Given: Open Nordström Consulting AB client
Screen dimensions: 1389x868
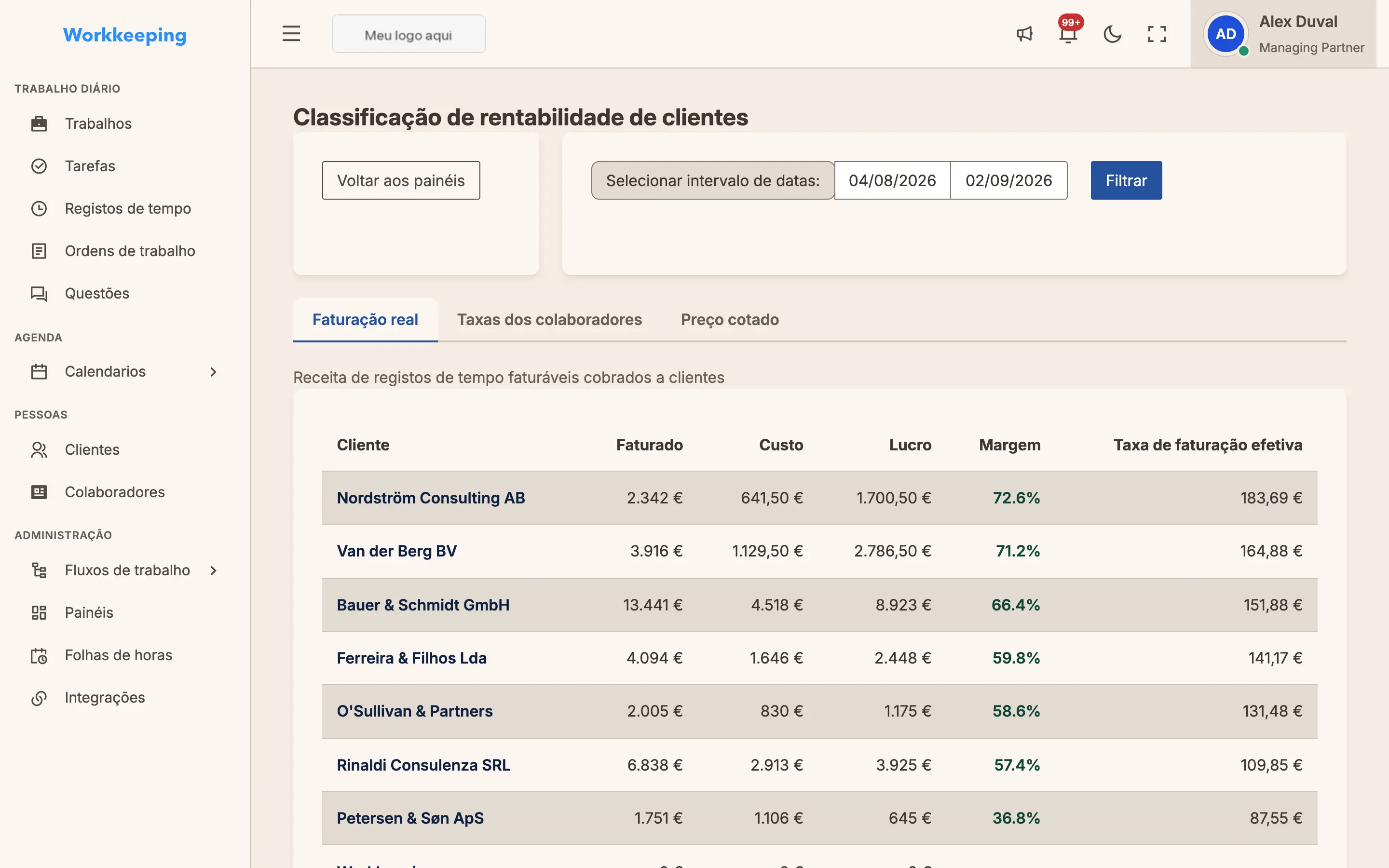Looking at the screenshot, I should (431, 498).
